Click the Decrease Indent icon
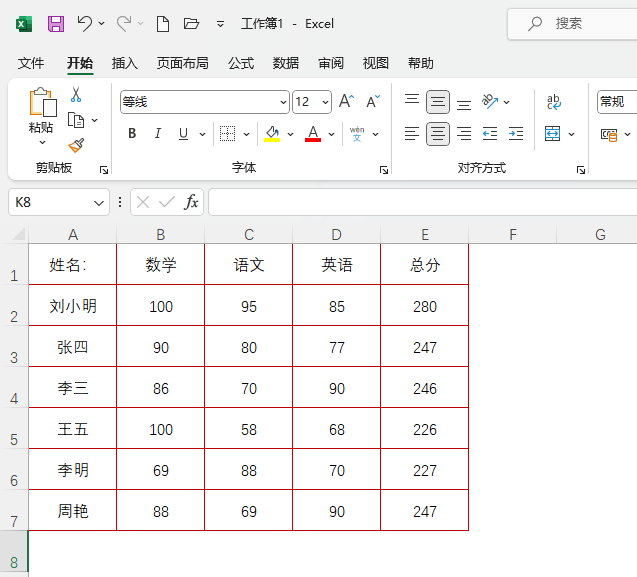The width and height of the screenshot is (637, 577). (490, 134)
